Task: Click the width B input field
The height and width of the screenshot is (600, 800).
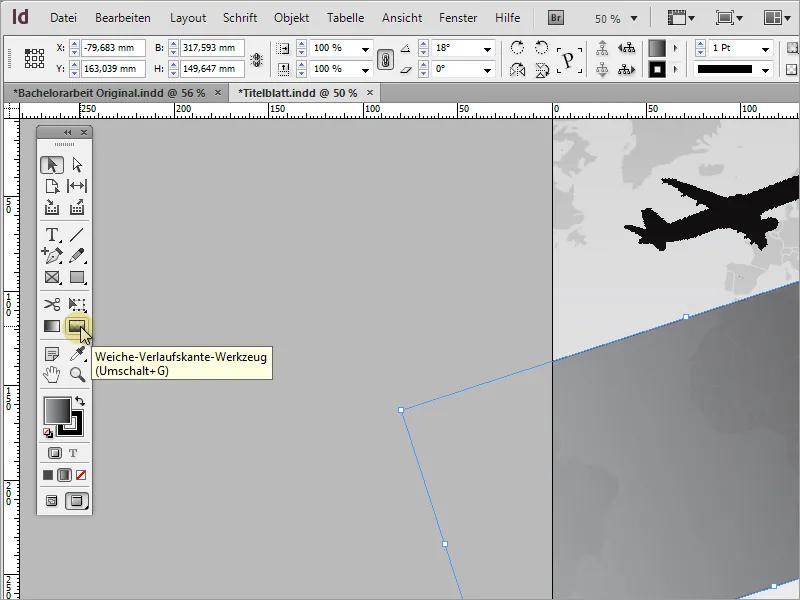Action: pyautogui.click(x=212, y=48)
